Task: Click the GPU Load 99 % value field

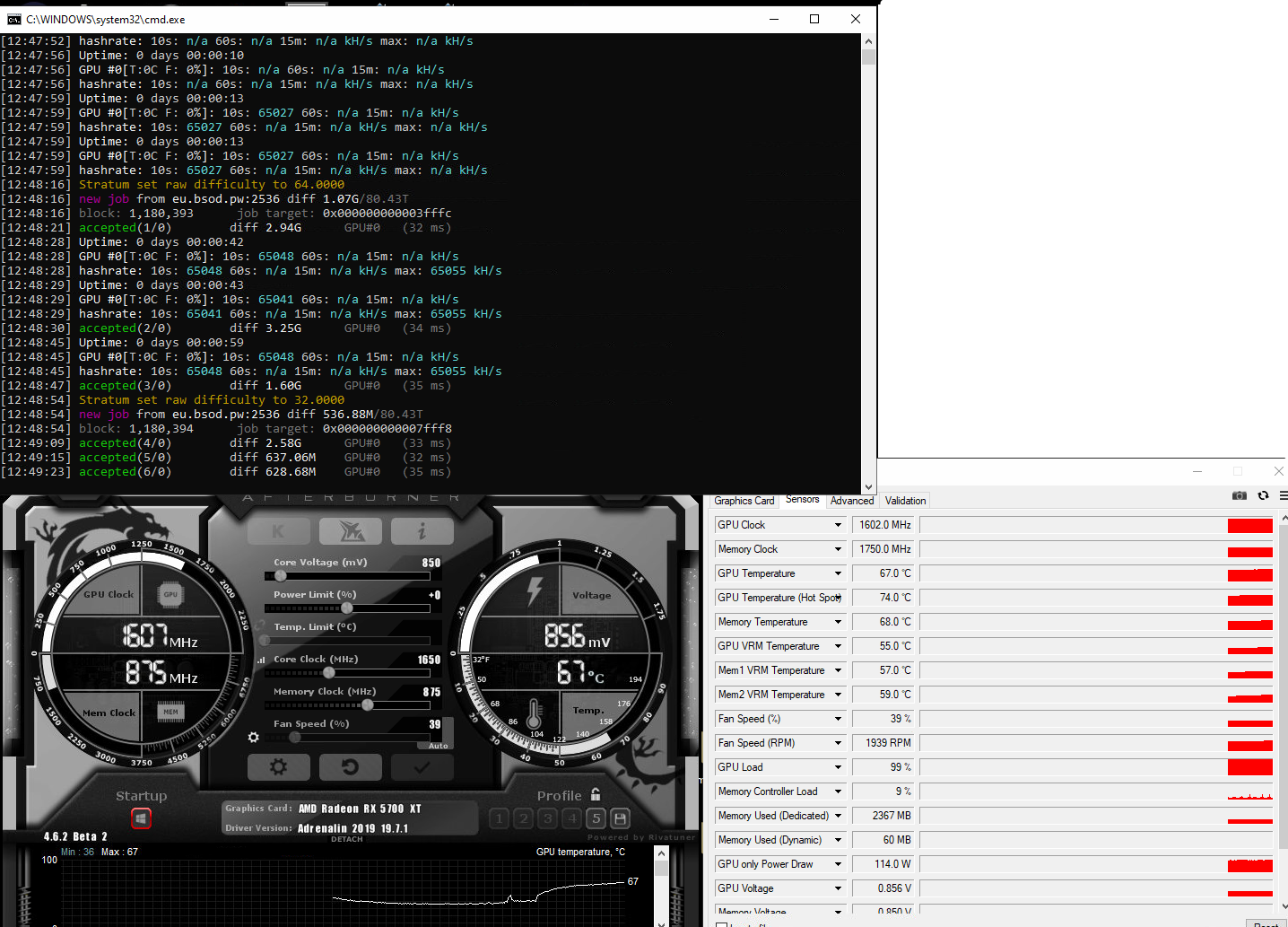Action: 883,767
